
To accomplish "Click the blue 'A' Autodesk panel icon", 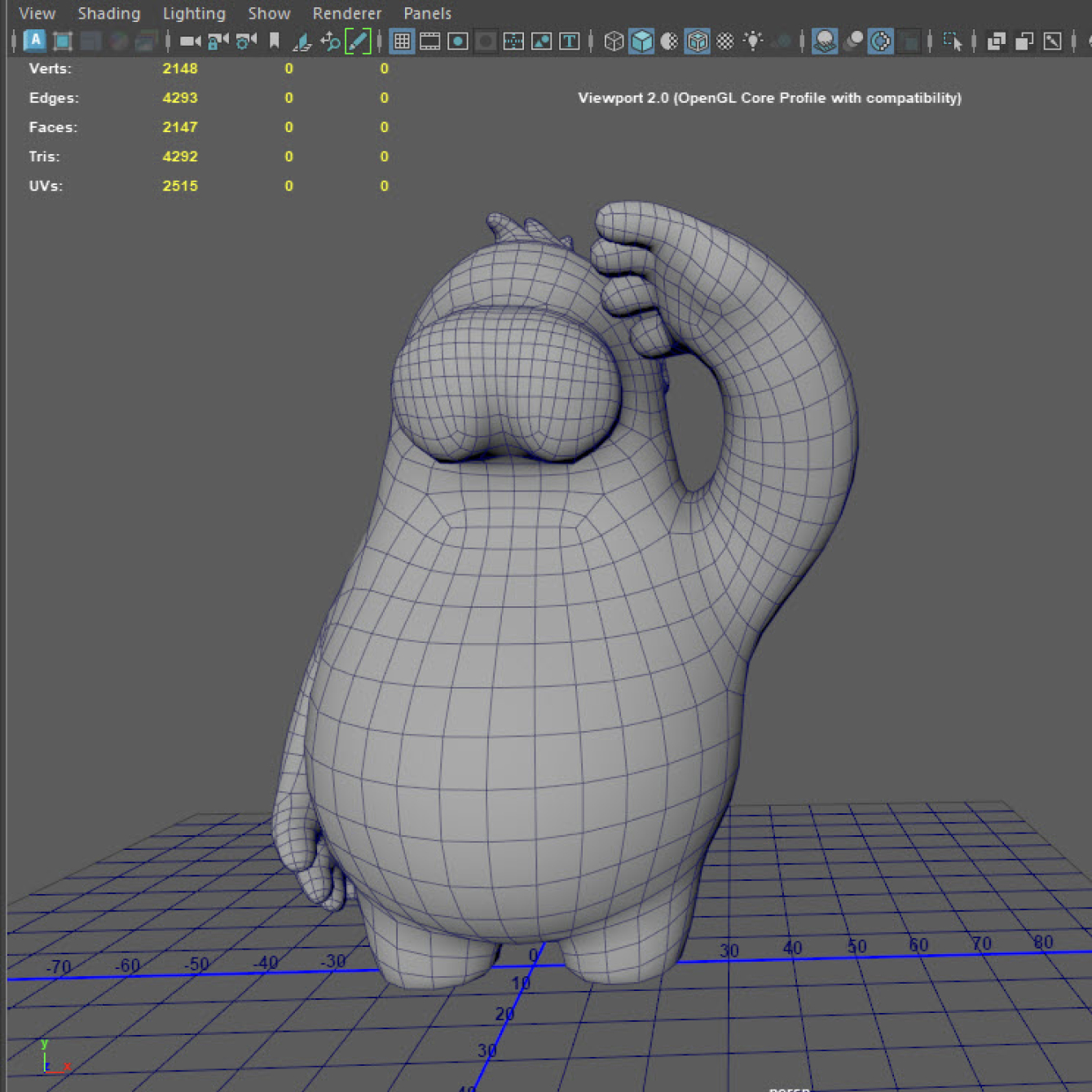I will (x=35, y=40).
